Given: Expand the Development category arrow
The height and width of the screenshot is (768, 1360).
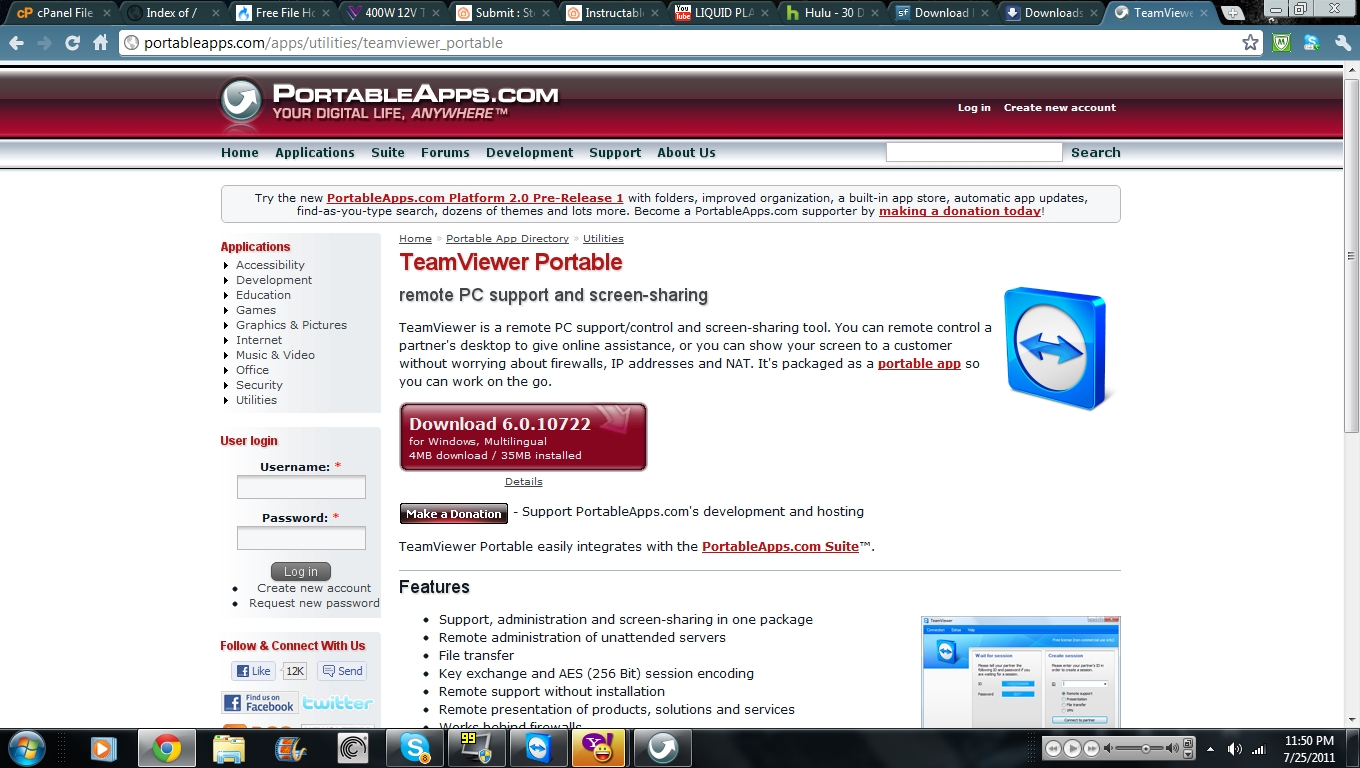Looking at the screenshot, I should pyautogui.click(x=226, y=281).
